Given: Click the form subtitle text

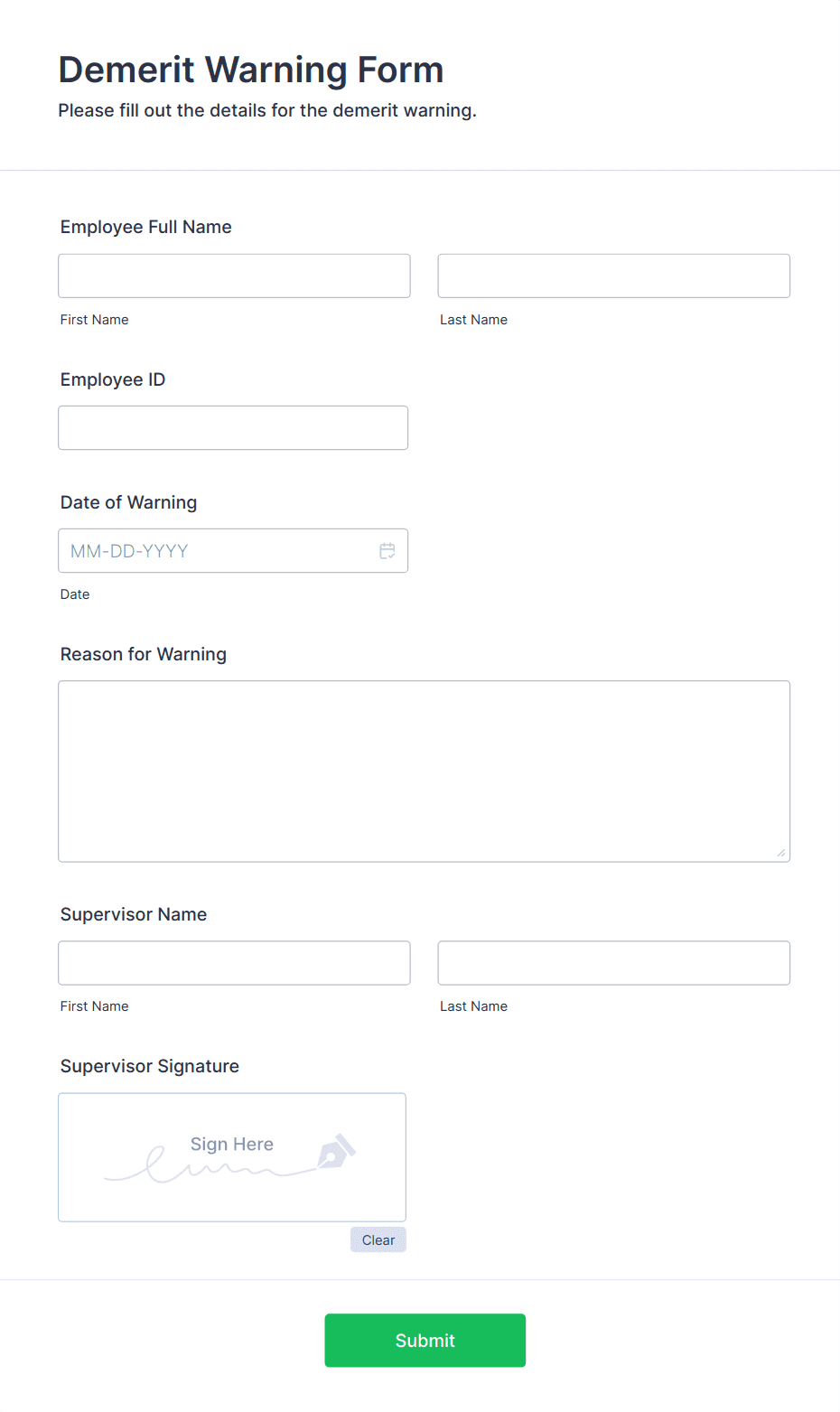Looking at the screenshot, I should [267, 109].
